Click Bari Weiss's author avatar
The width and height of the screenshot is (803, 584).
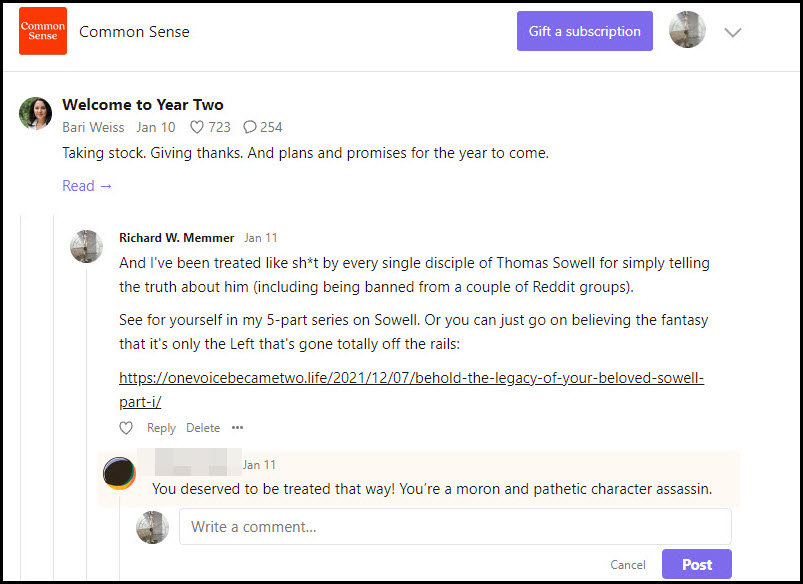(x=36, y=113)
